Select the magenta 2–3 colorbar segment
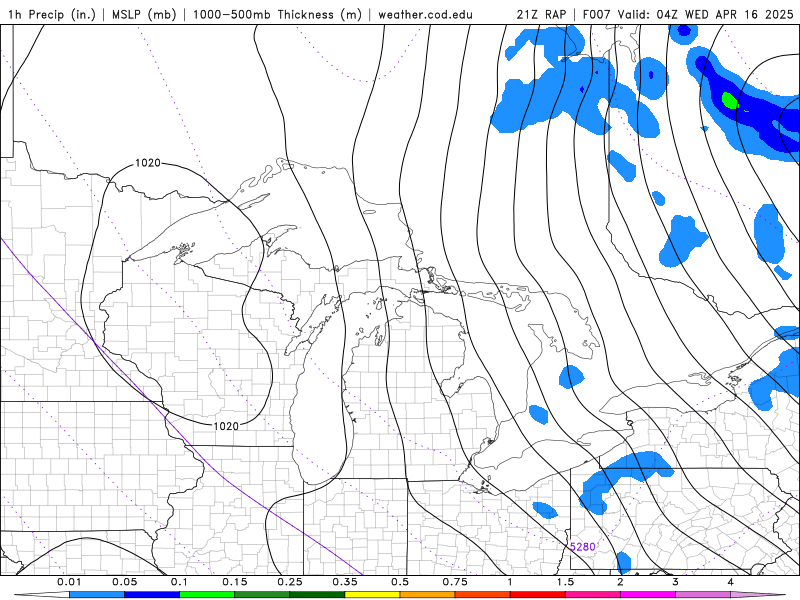 [648, 595]
